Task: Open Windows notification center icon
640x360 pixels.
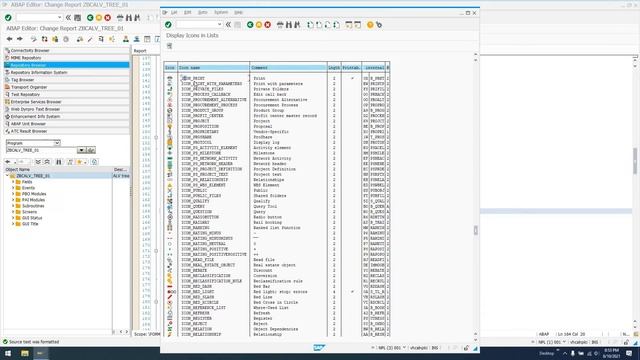Action: [x=629, y=353]
